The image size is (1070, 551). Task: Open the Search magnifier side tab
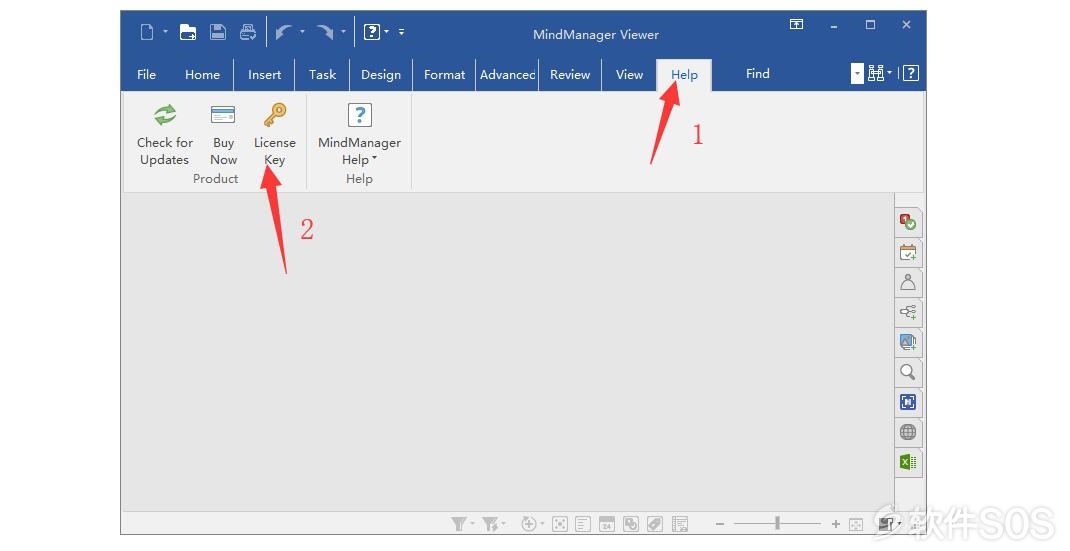point(908,371)
